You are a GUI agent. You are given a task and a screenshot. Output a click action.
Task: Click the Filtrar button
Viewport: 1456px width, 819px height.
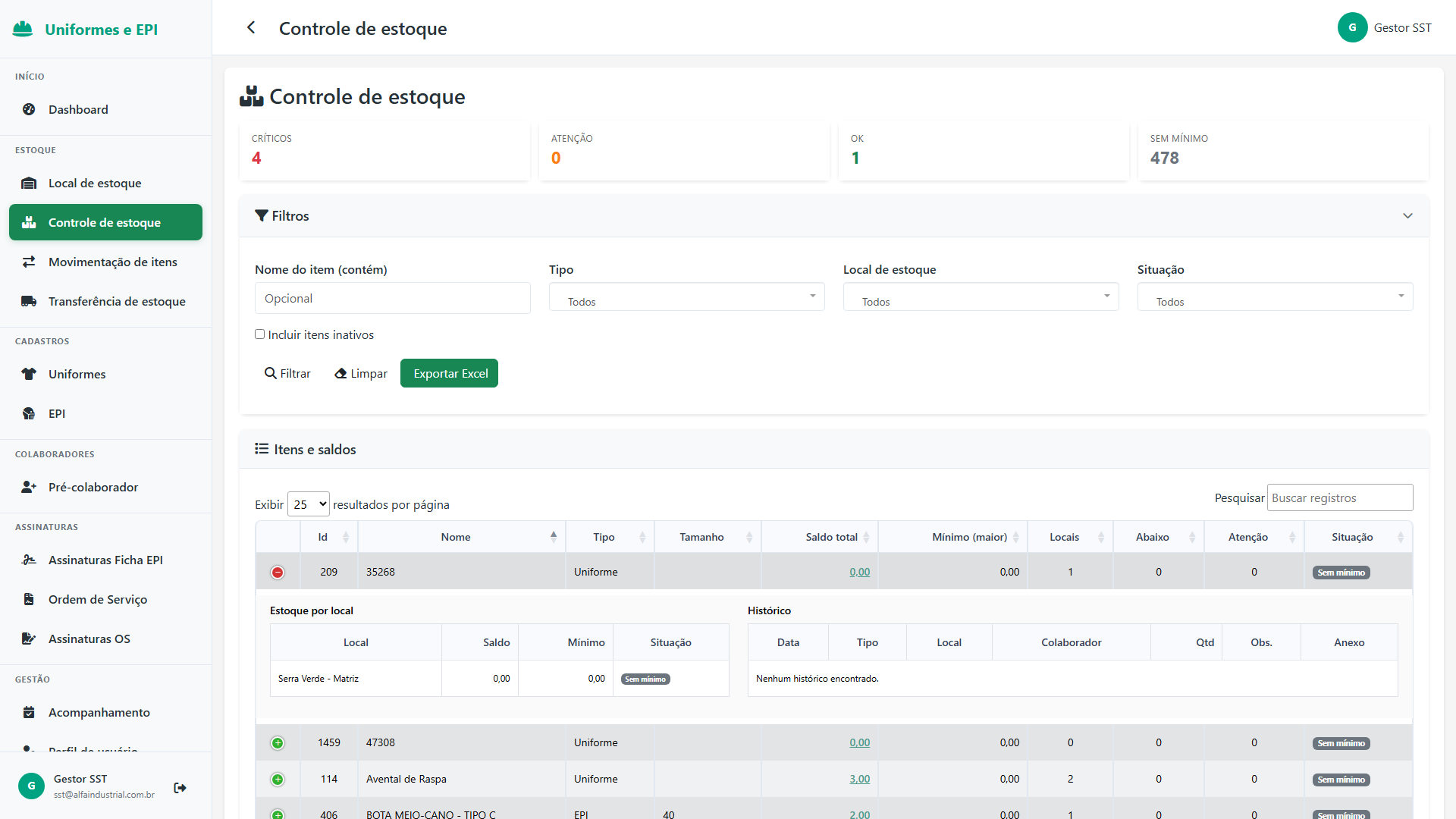(x=287, y=374)
